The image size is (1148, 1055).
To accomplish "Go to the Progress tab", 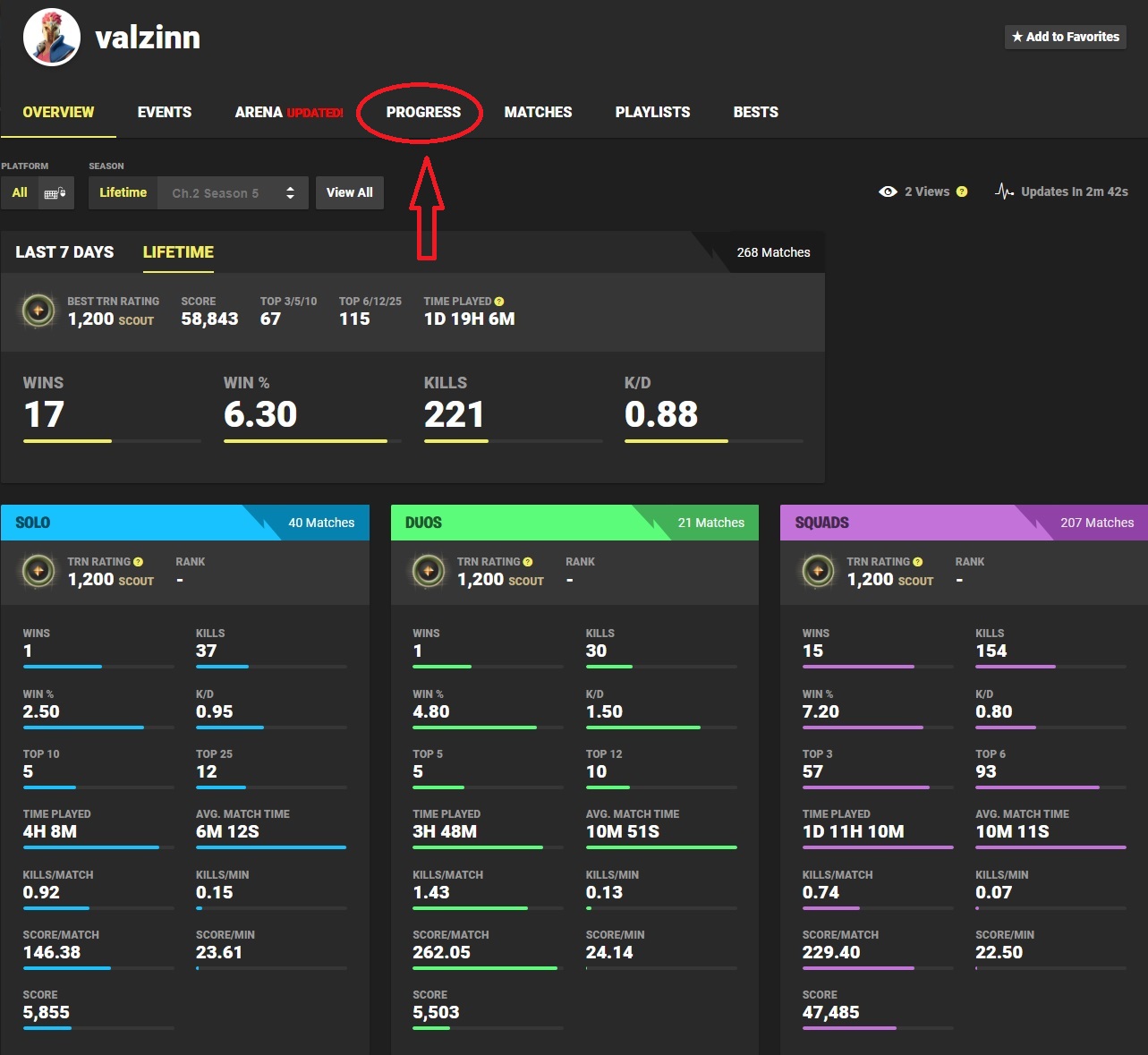I will click(x=423, y=112).
